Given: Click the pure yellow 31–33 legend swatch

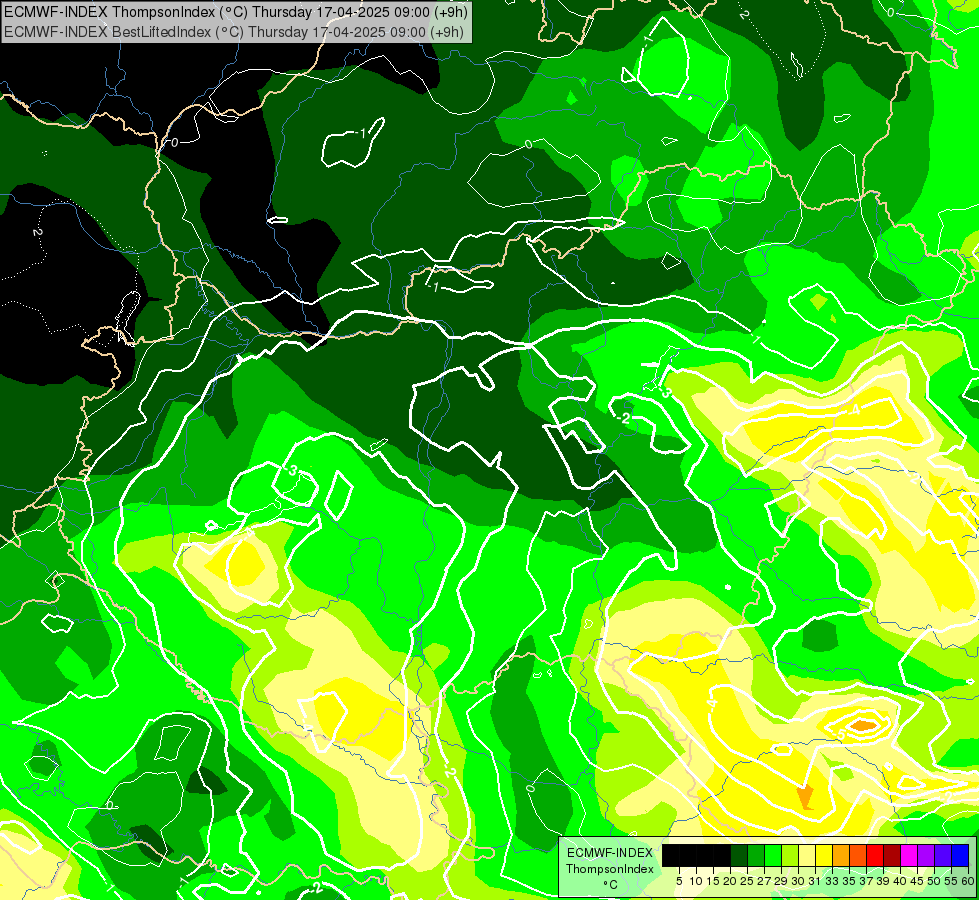Looking at the screenshot, I should click(x=824, y=855).
